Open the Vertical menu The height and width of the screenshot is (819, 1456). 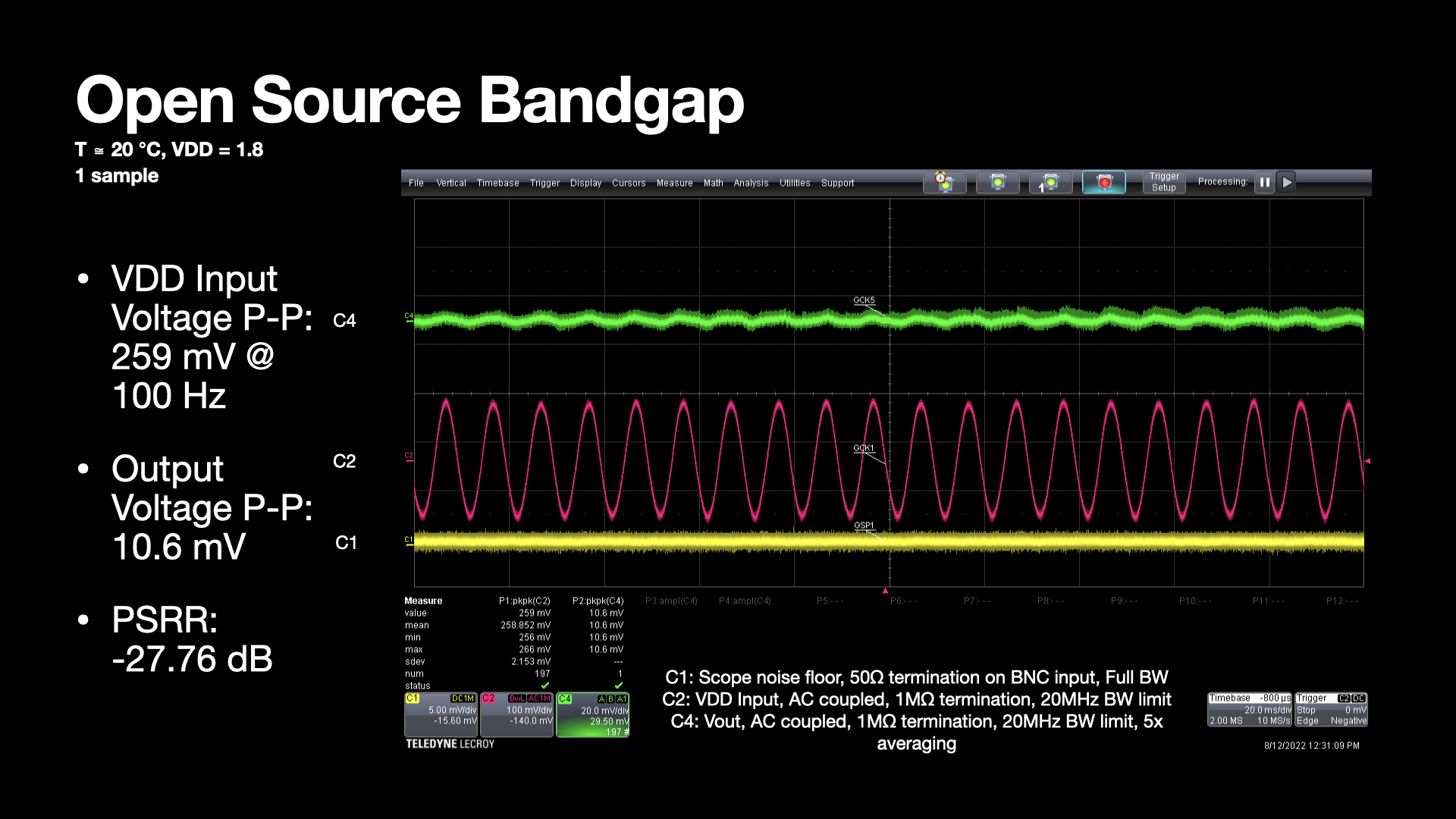tap(450, 183)
